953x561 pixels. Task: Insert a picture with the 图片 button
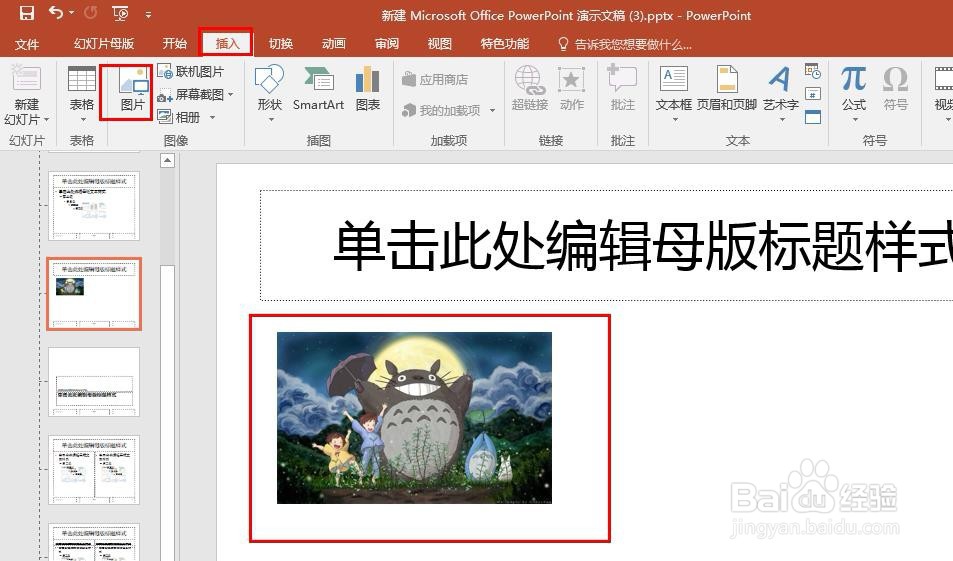132,89
